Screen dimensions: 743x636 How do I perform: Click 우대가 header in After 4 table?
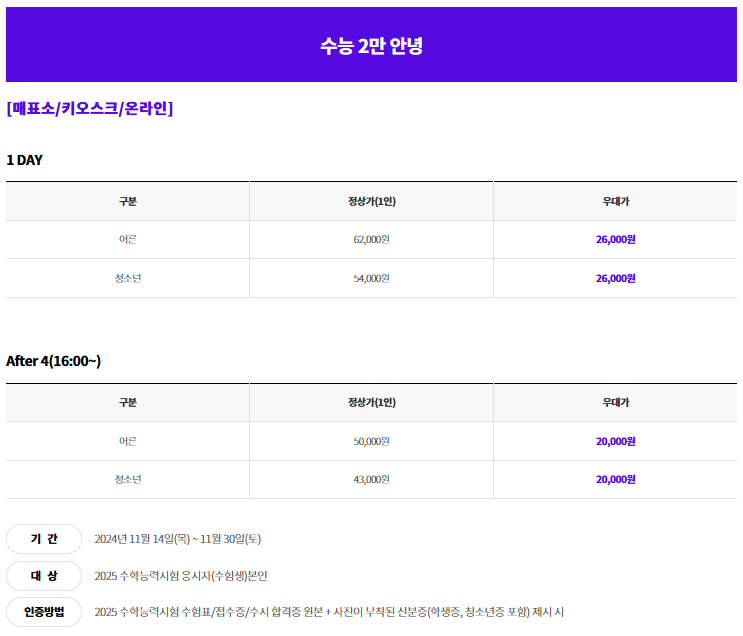(616, 402)
